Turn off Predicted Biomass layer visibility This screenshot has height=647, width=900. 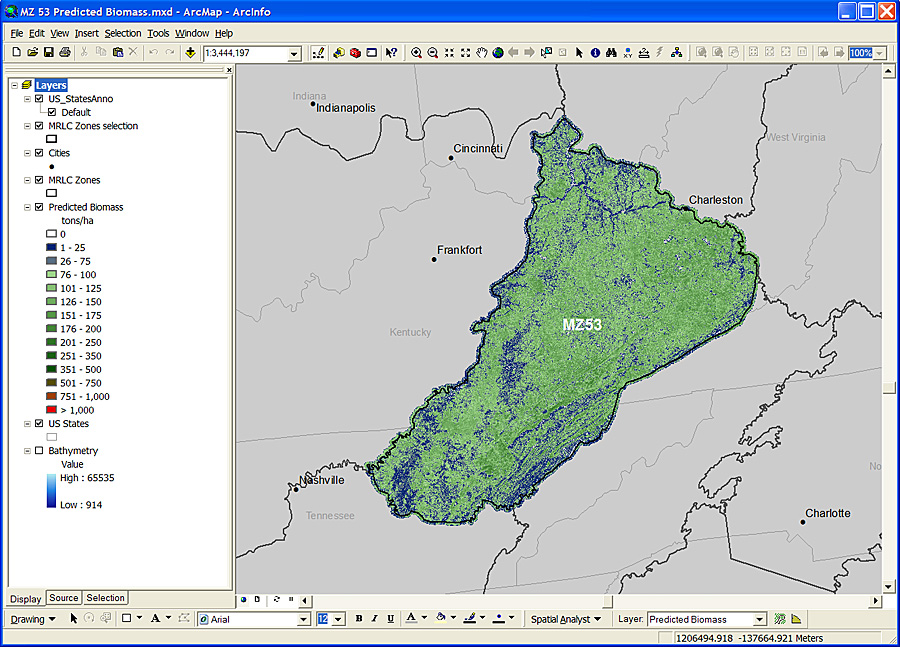[x=39, y=207]
